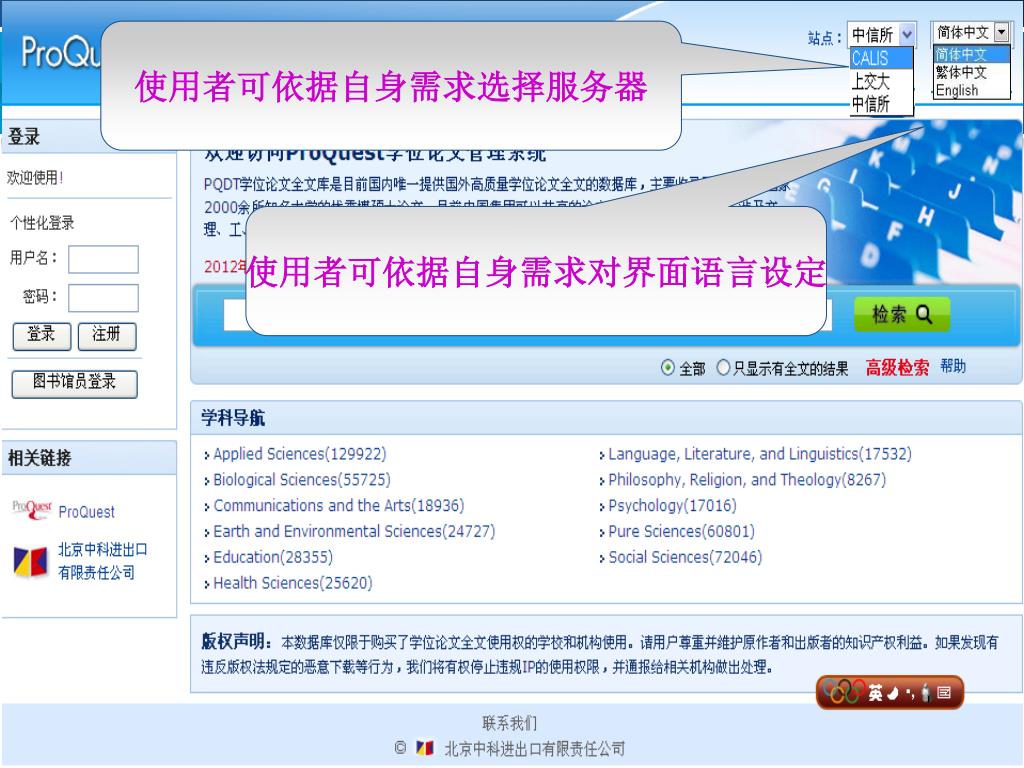
Task: Click the 个性化登录 label text
Action: tap(42, 223)
